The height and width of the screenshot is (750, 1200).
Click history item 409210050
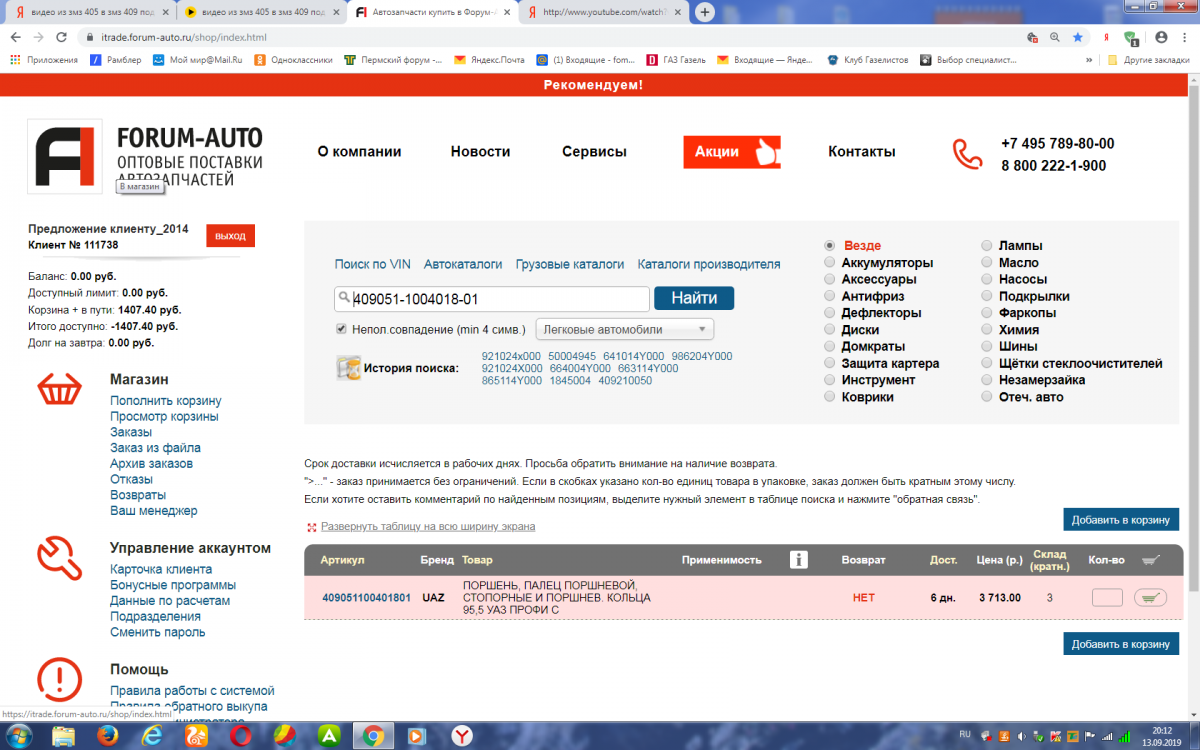point(625,381)
